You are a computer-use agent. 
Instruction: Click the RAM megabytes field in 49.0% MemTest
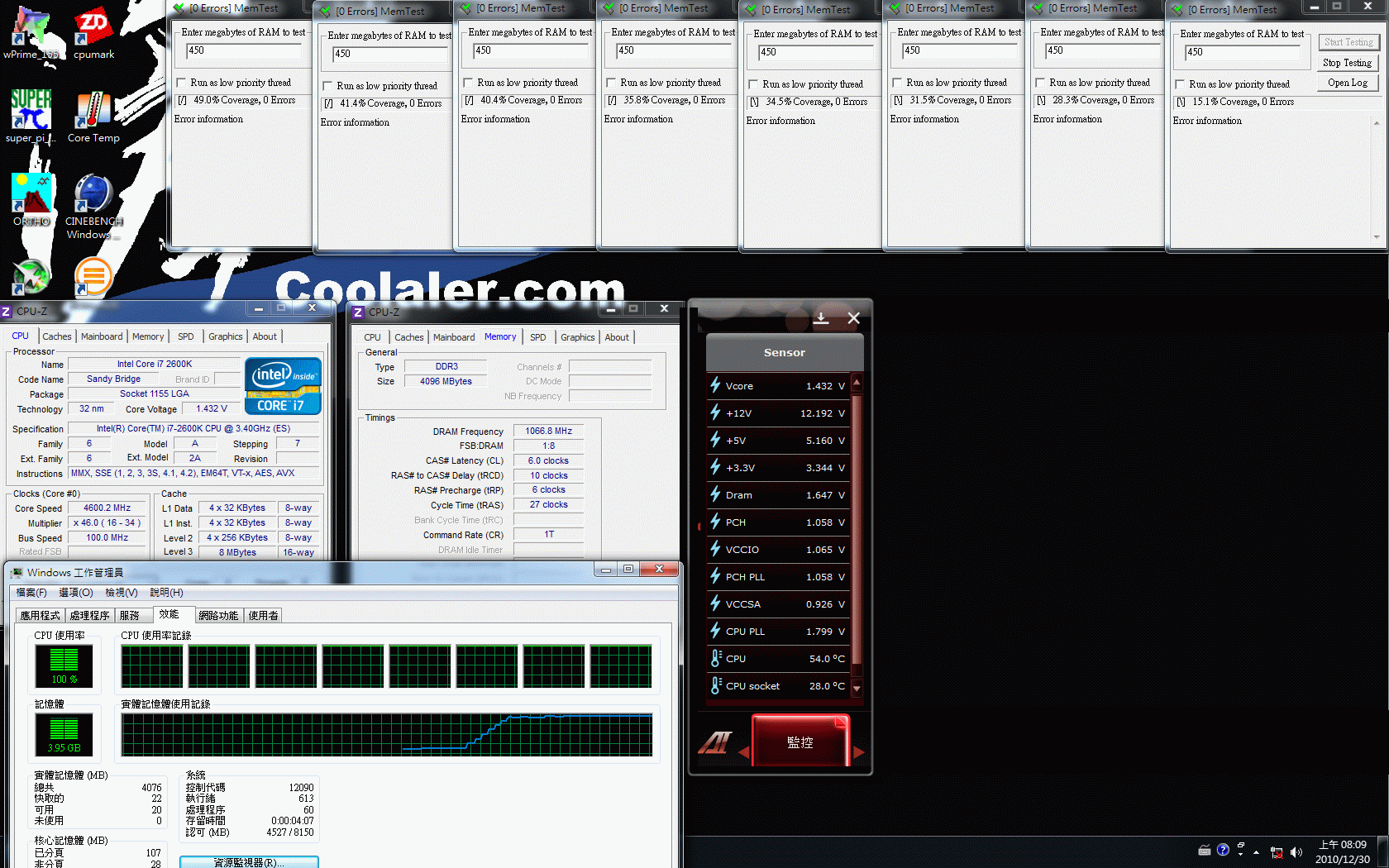click(x=243, y=50)
